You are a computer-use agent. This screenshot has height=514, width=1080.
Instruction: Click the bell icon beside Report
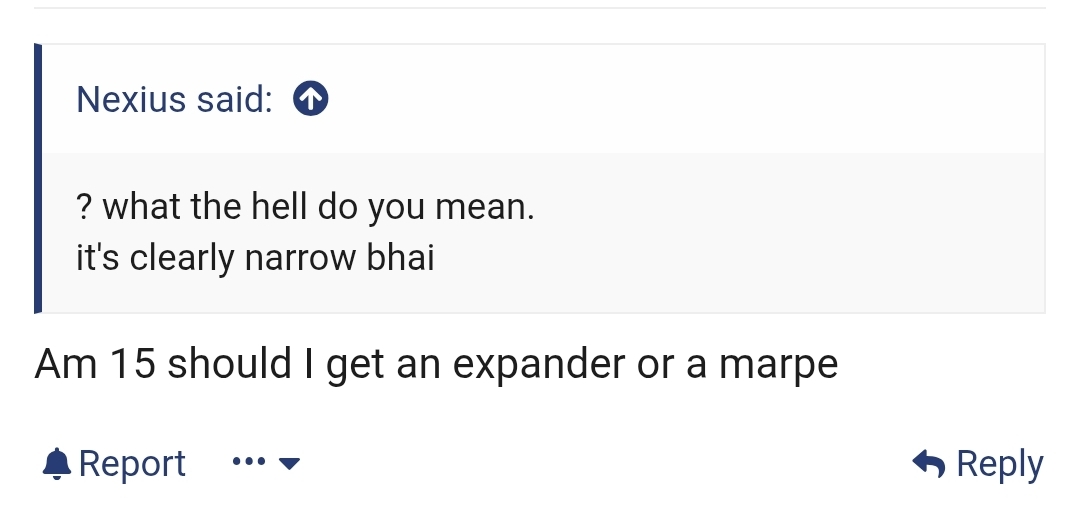[x=55, y=464]
